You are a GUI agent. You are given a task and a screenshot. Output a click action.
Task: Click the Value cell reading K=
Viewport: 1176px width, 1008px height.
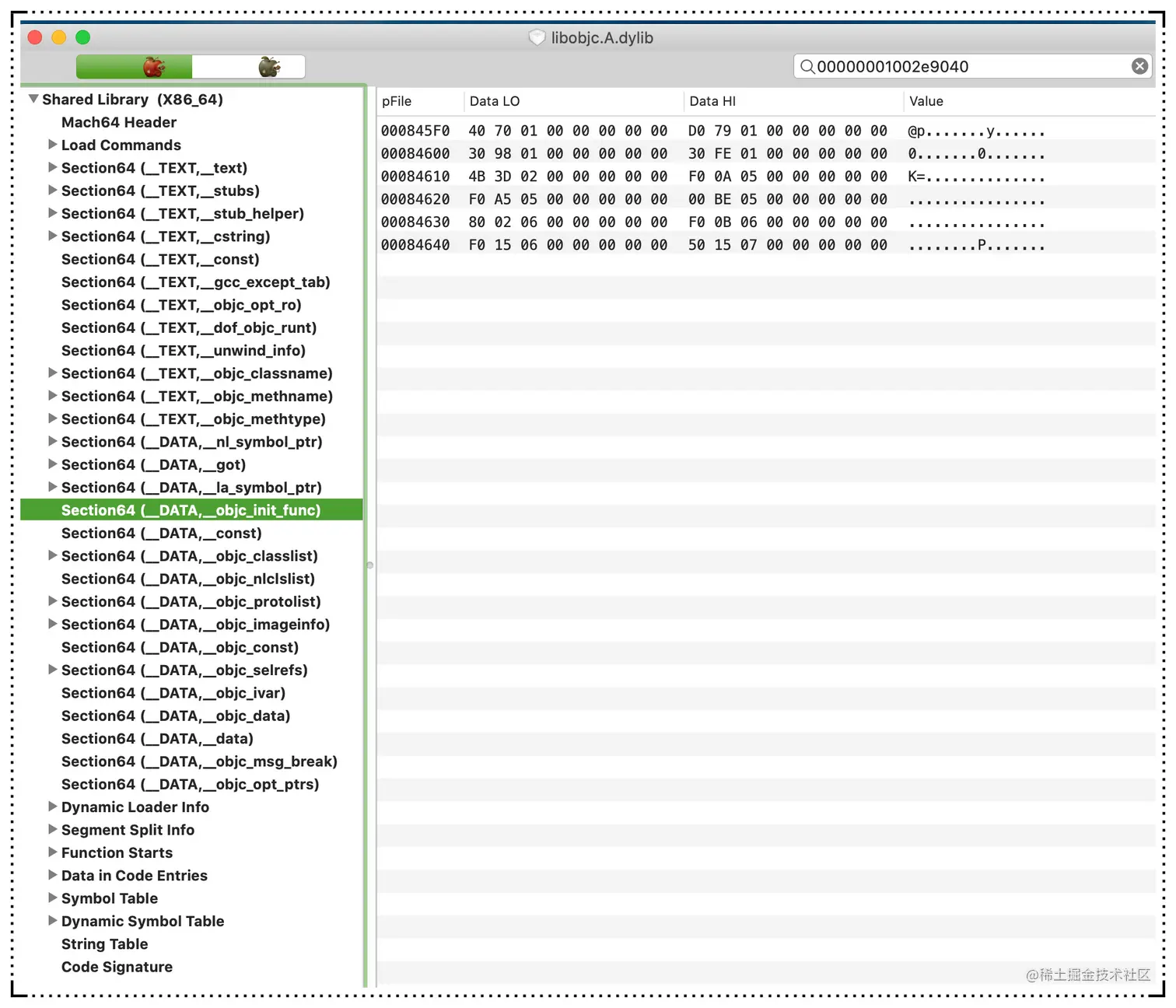pyautogui.click(x=976, y=177)
